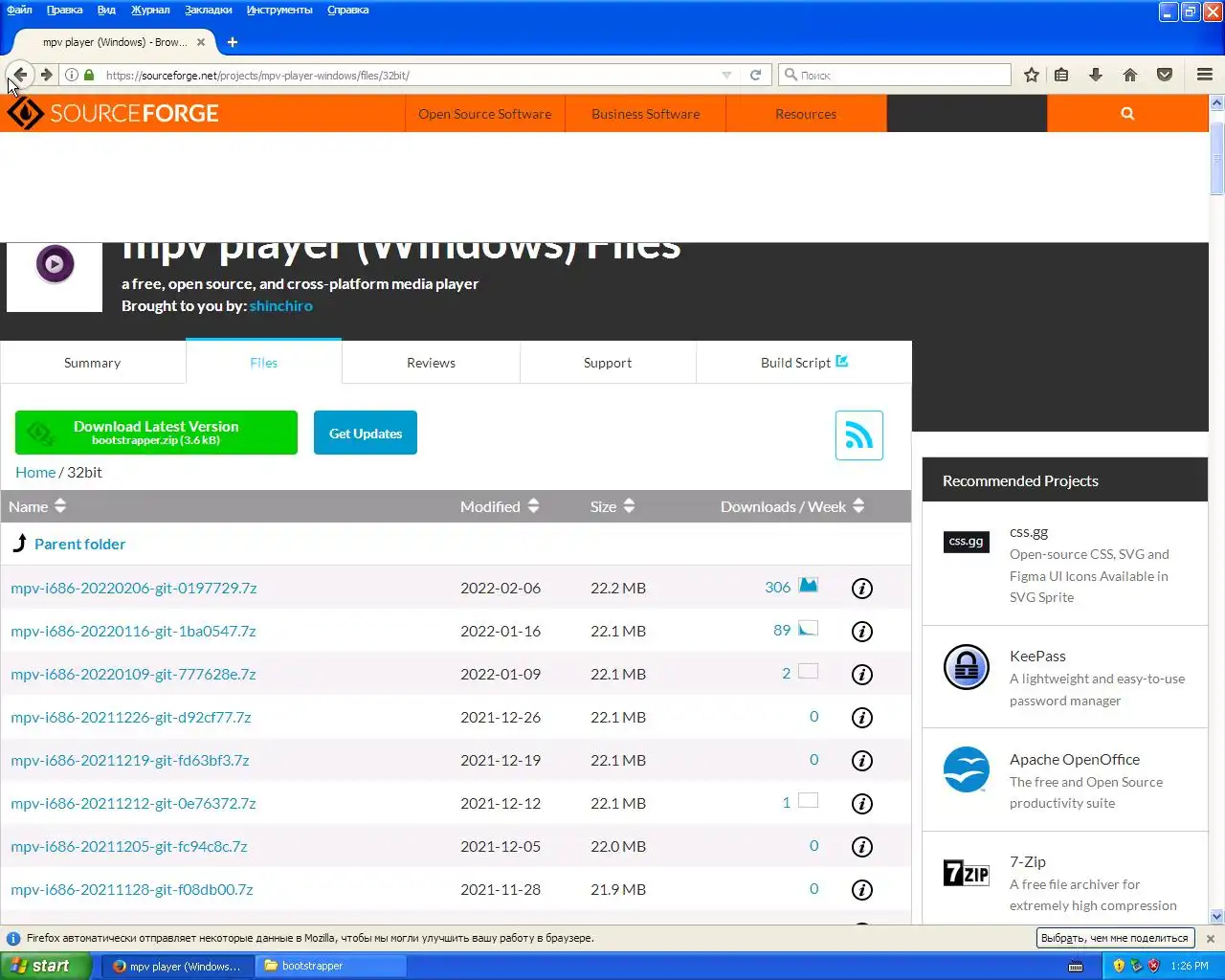Click the SourceForge logo
Screen dimensions: 1225x980
113,113
